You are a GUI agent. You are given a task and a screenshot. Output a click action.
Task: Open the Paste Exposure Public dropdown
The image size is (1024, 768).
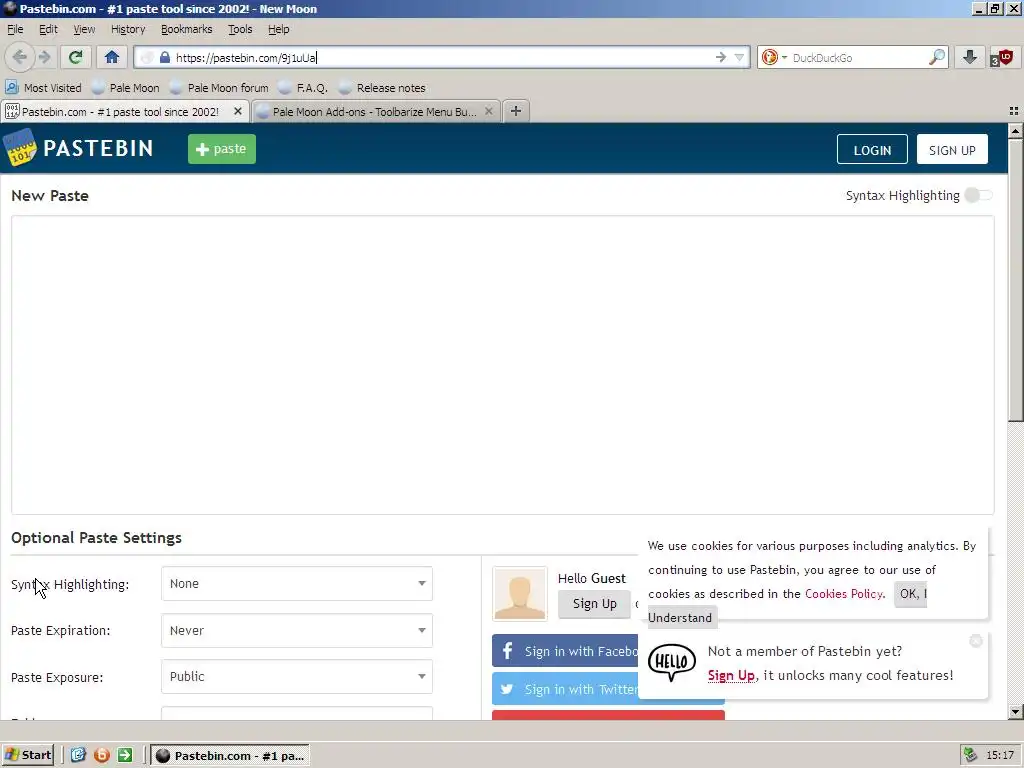(x=297, y=677)
